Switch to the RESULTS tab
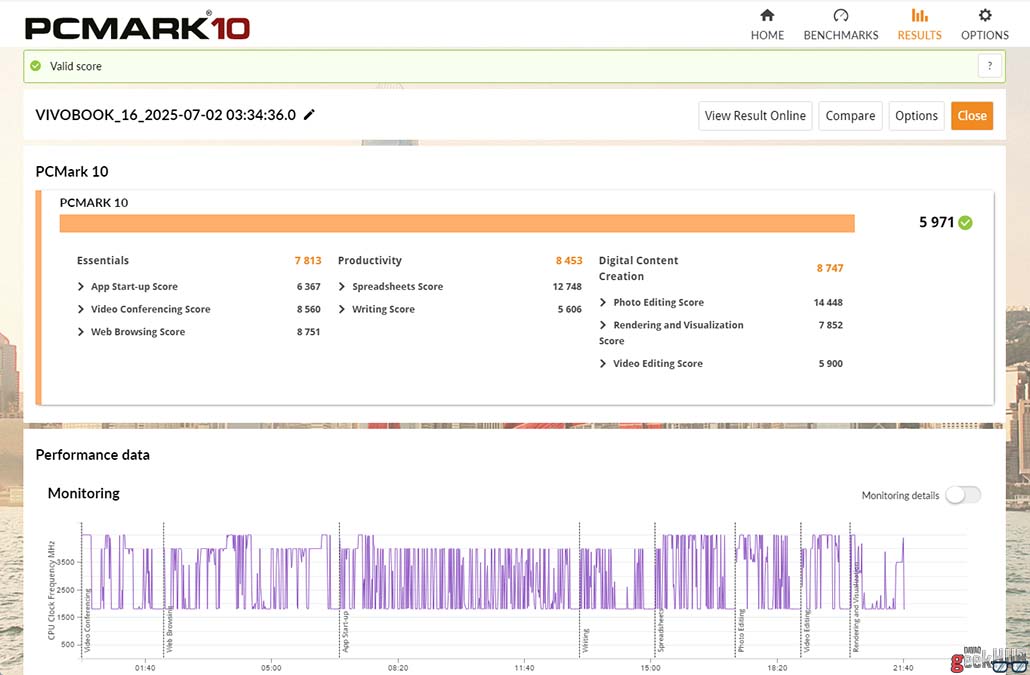 tap(919, 25)
